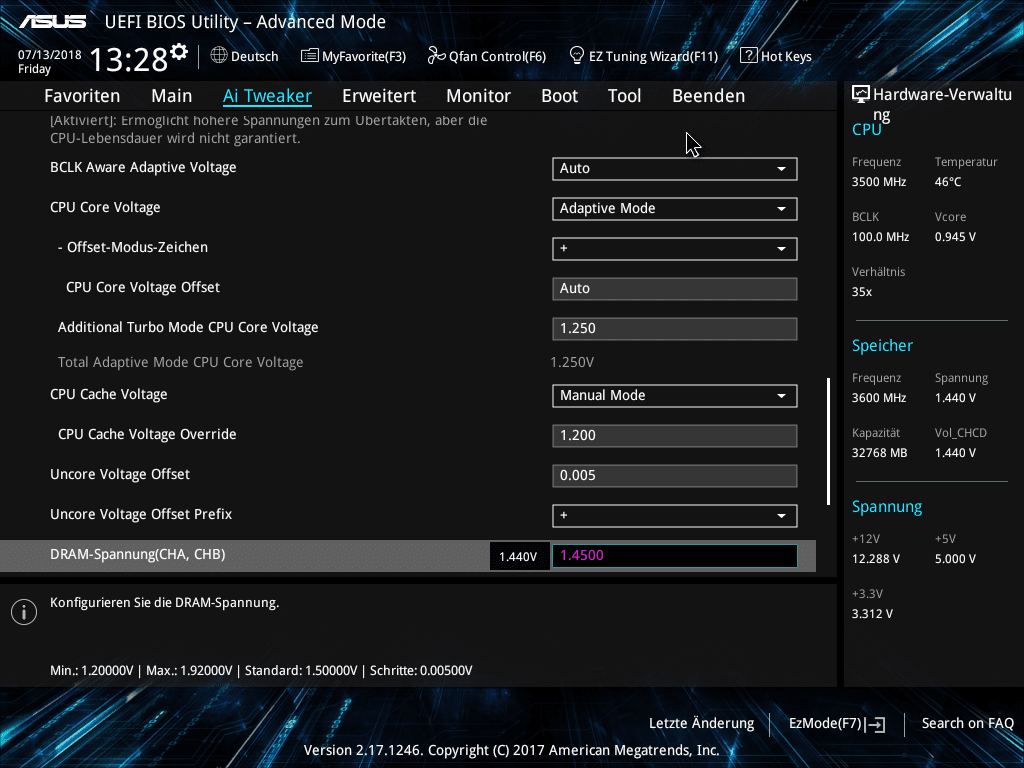1024x768 pixels.
Task: Click the Spannung section heading
Action: pos(887,507)
